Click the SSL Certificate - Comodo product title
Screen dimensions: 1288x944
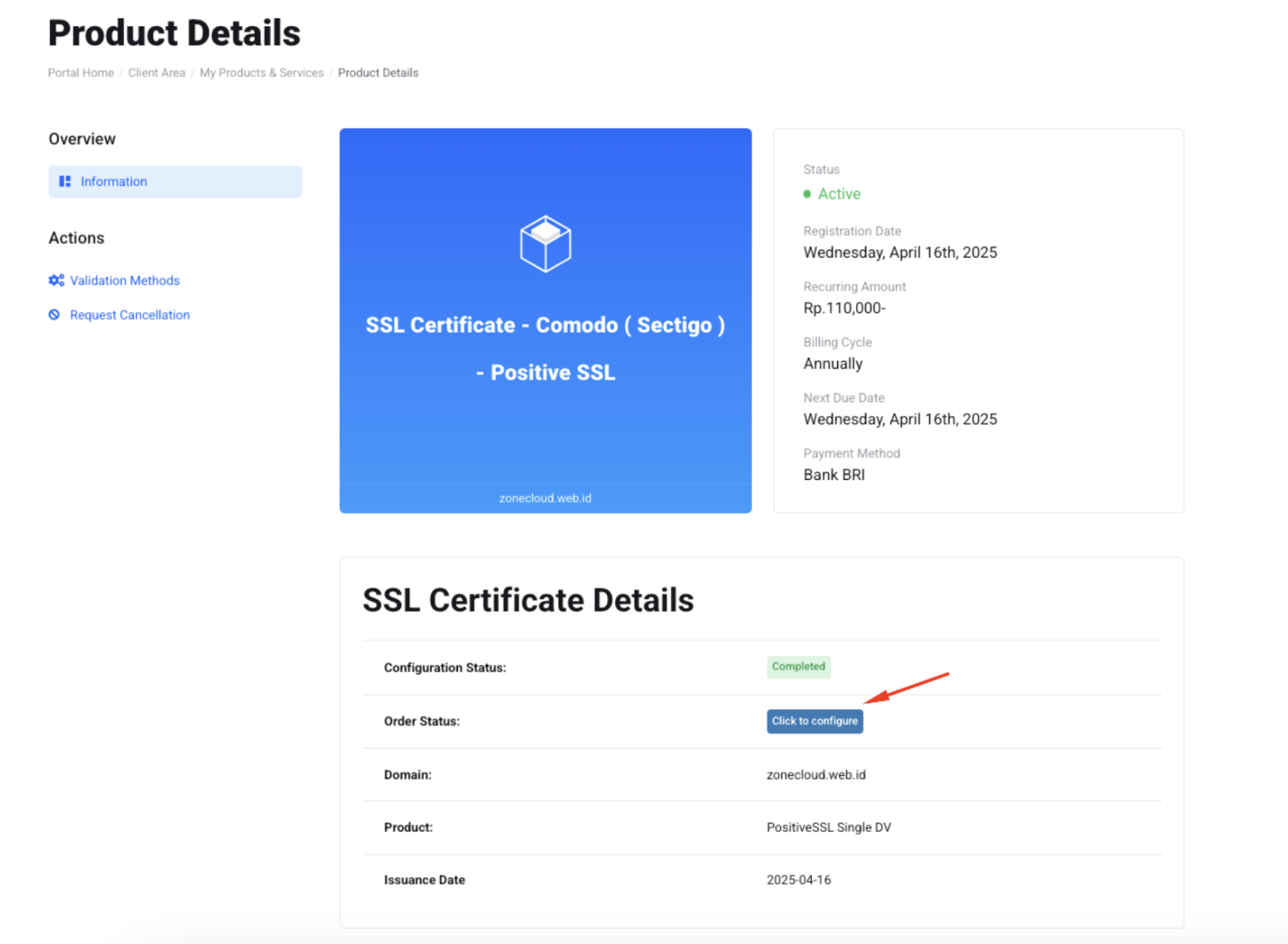(x=545, y=348)
